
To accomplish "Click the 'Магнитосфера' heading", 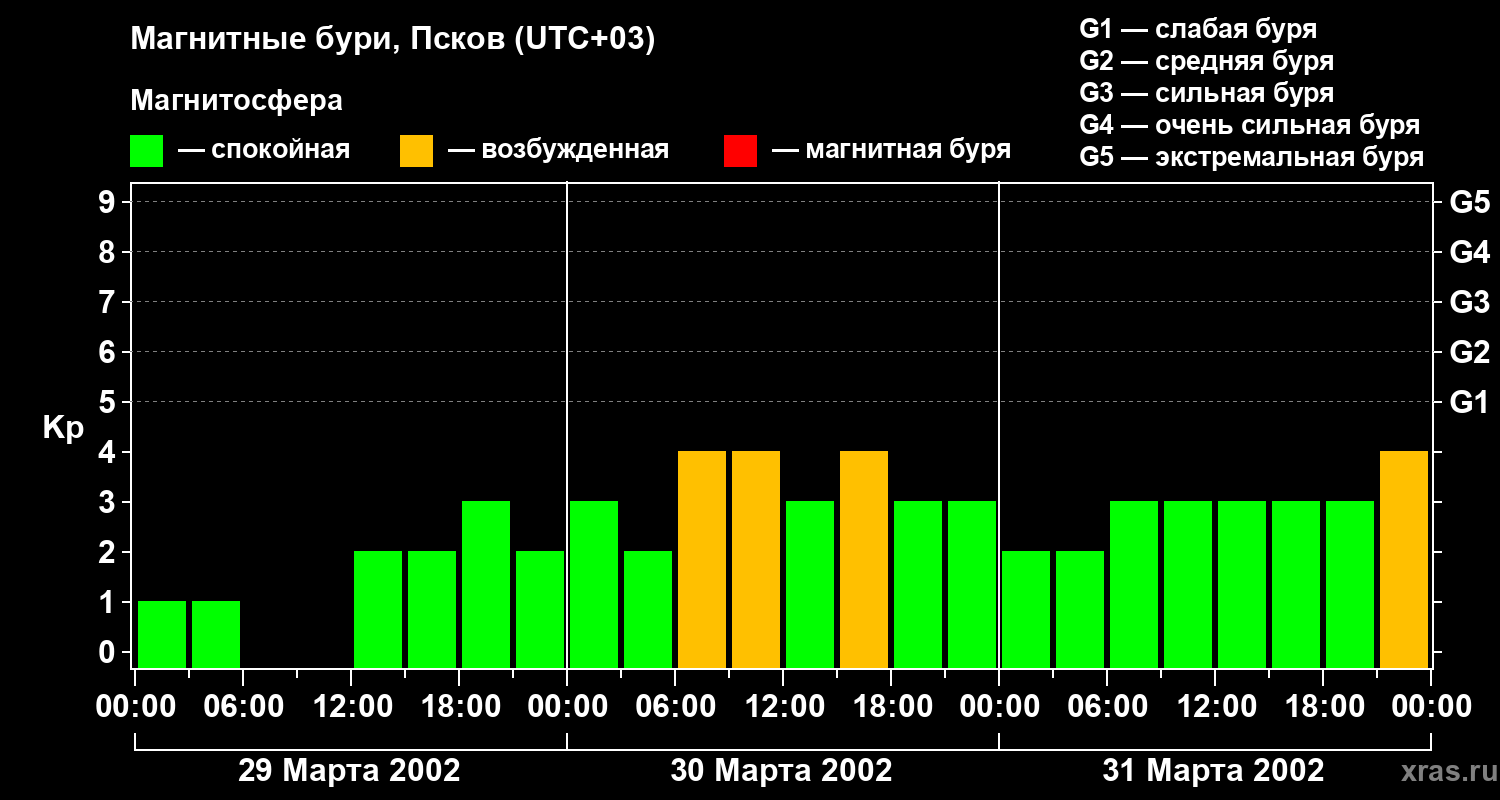I will coord(236,101).
